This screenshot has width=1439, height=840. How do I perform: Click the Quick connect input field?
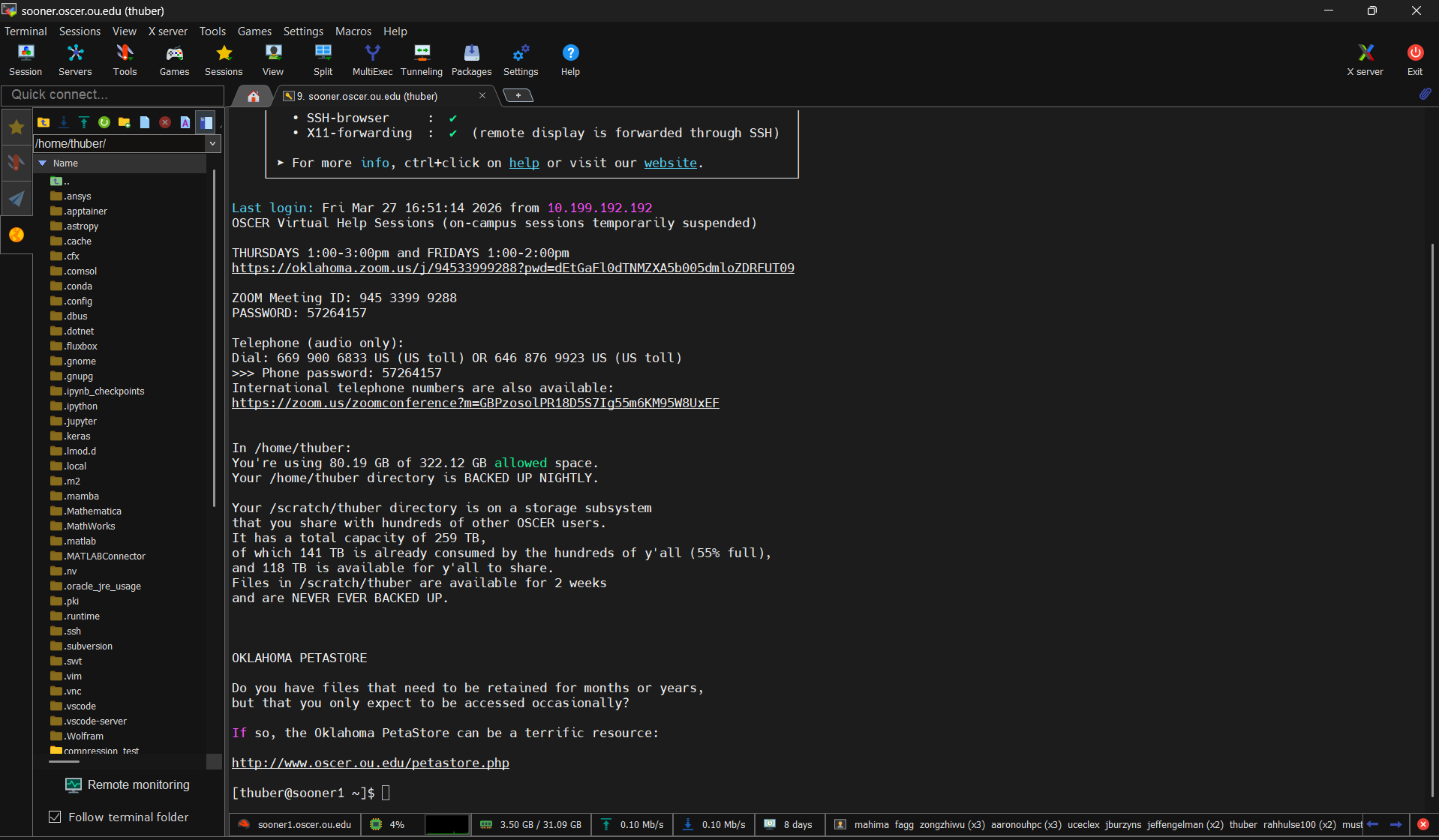click(x=113, y=94)
